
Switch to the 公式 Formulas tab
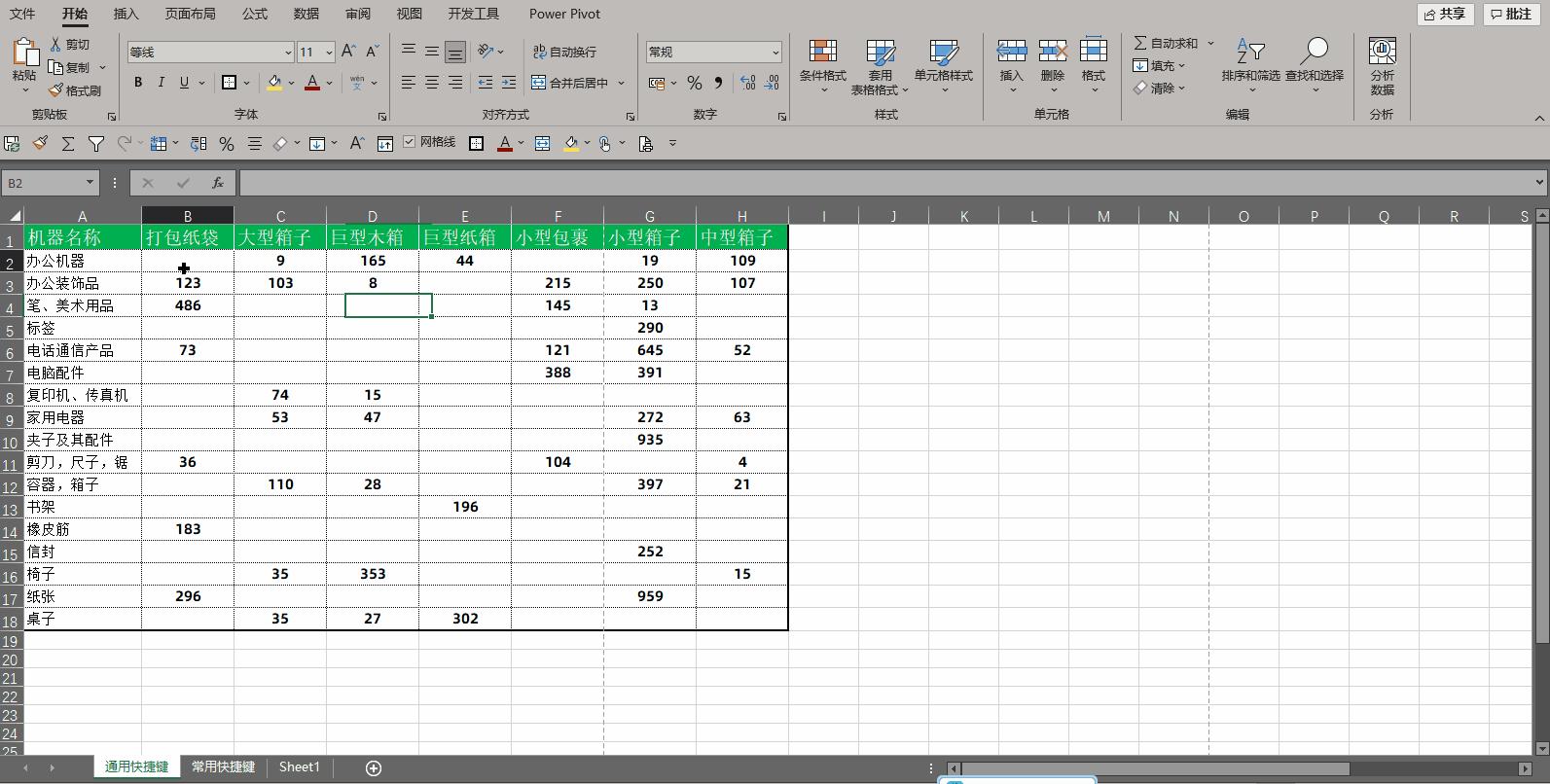pyautogui.click(x=255, y=14)
